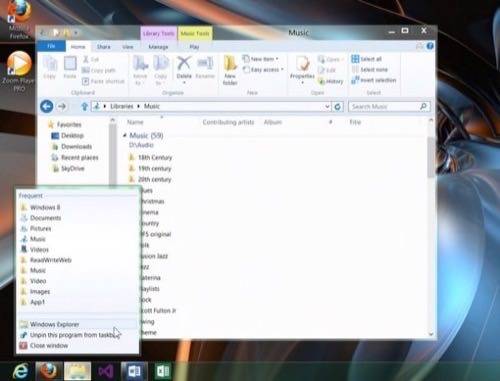Screen dimensions: 500x381
Task: Click the Refresh button next to the address bar
Action: [x=338, y=106]
